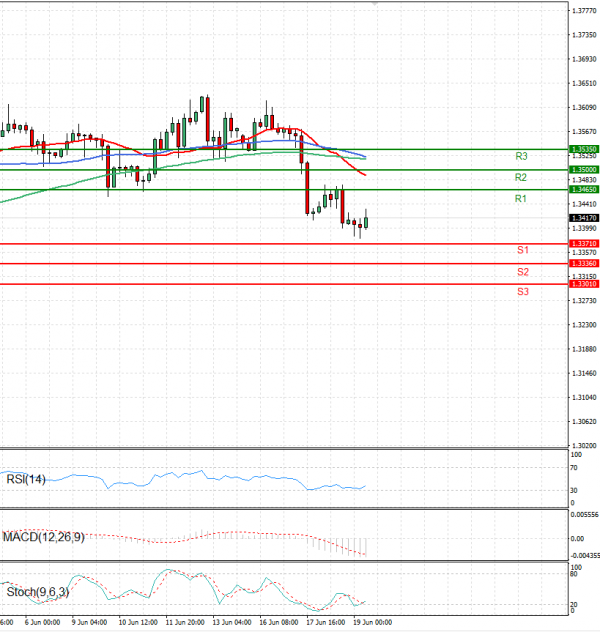Click the 19 Jun 00:00 time label
Screen dimensions: 600x632
[369, 621]
